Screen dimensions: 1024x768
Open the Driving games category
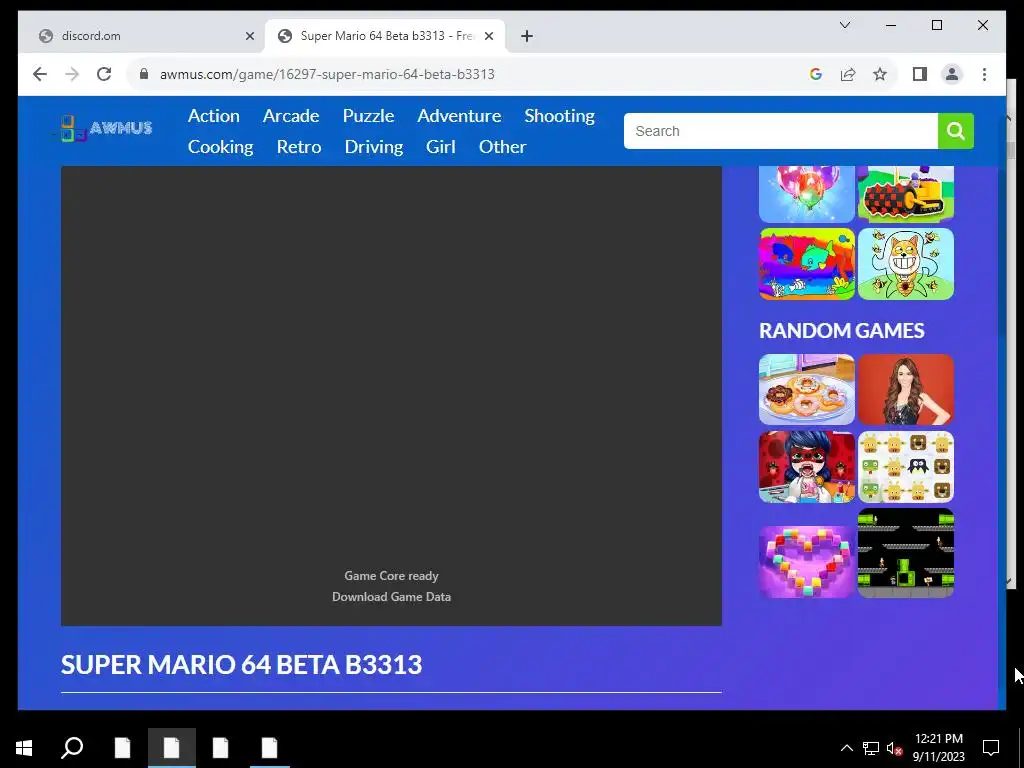coord(374,147)
